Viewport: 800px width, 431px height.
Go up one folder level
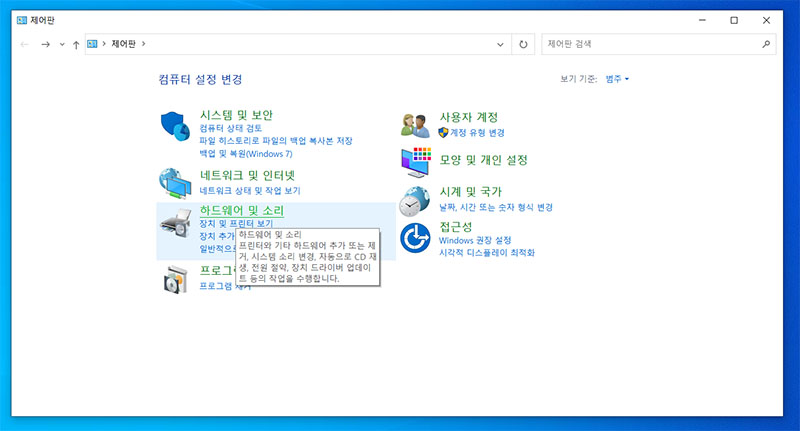(76, 45)
